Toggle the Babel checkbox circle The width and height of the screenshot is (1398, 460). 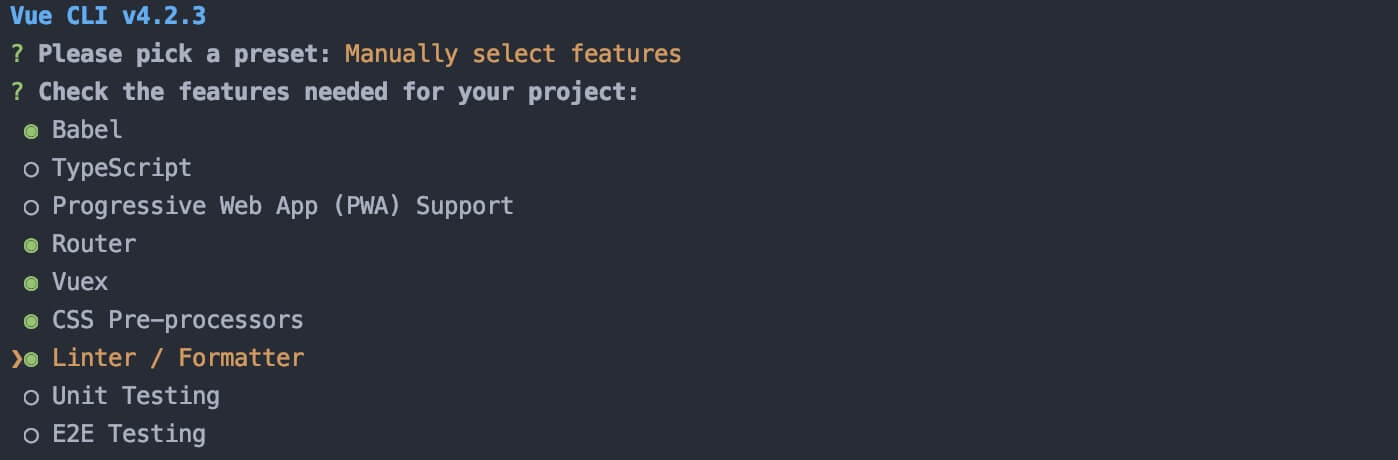[x=31, y=131]
